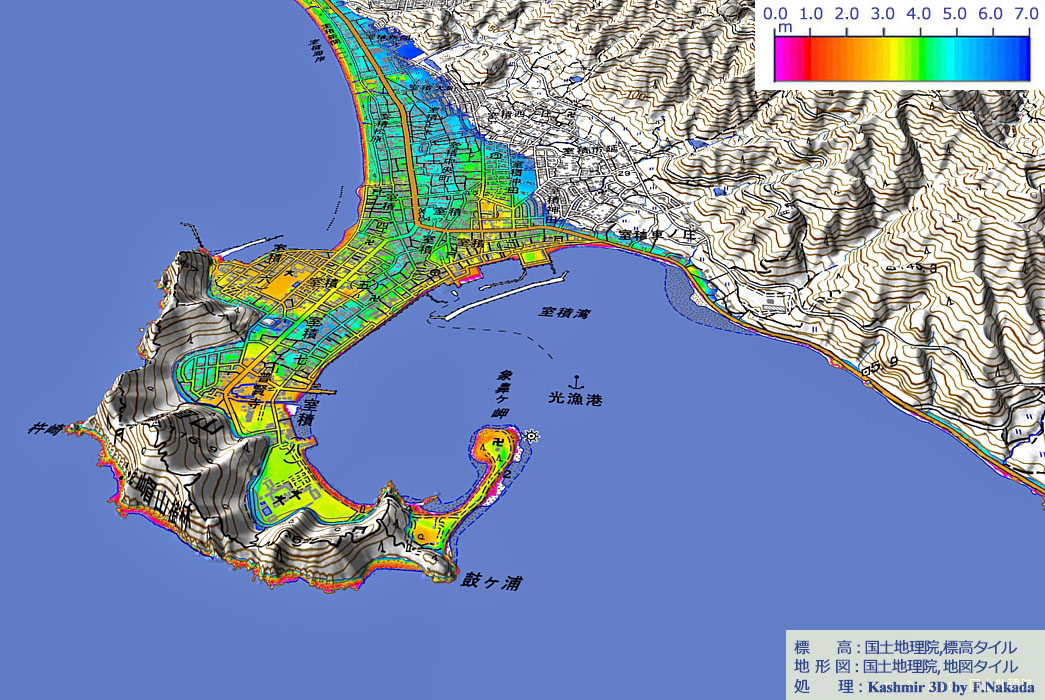Click the 鼓ヶ浦 place name
This screenshot has height=700, width=1045.
coord(490,582)
